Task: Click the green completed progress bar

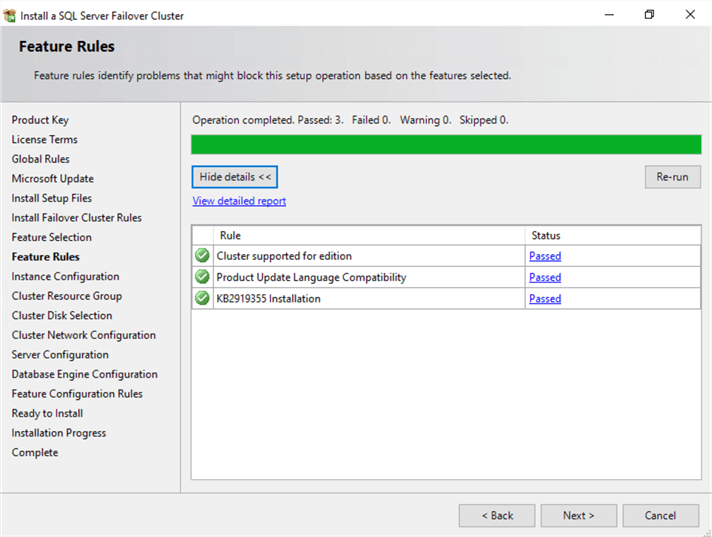Action: pyautogui.click(x=446, y=144)
